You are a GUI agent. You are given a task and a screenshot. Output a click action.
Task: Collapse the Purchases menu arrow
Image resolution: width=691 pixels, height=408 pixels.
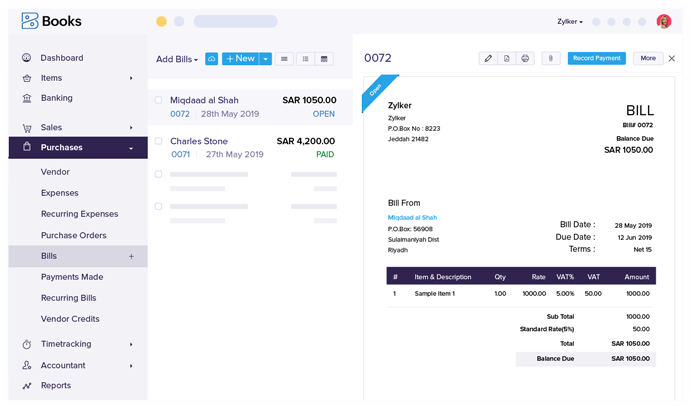[131, 148]
